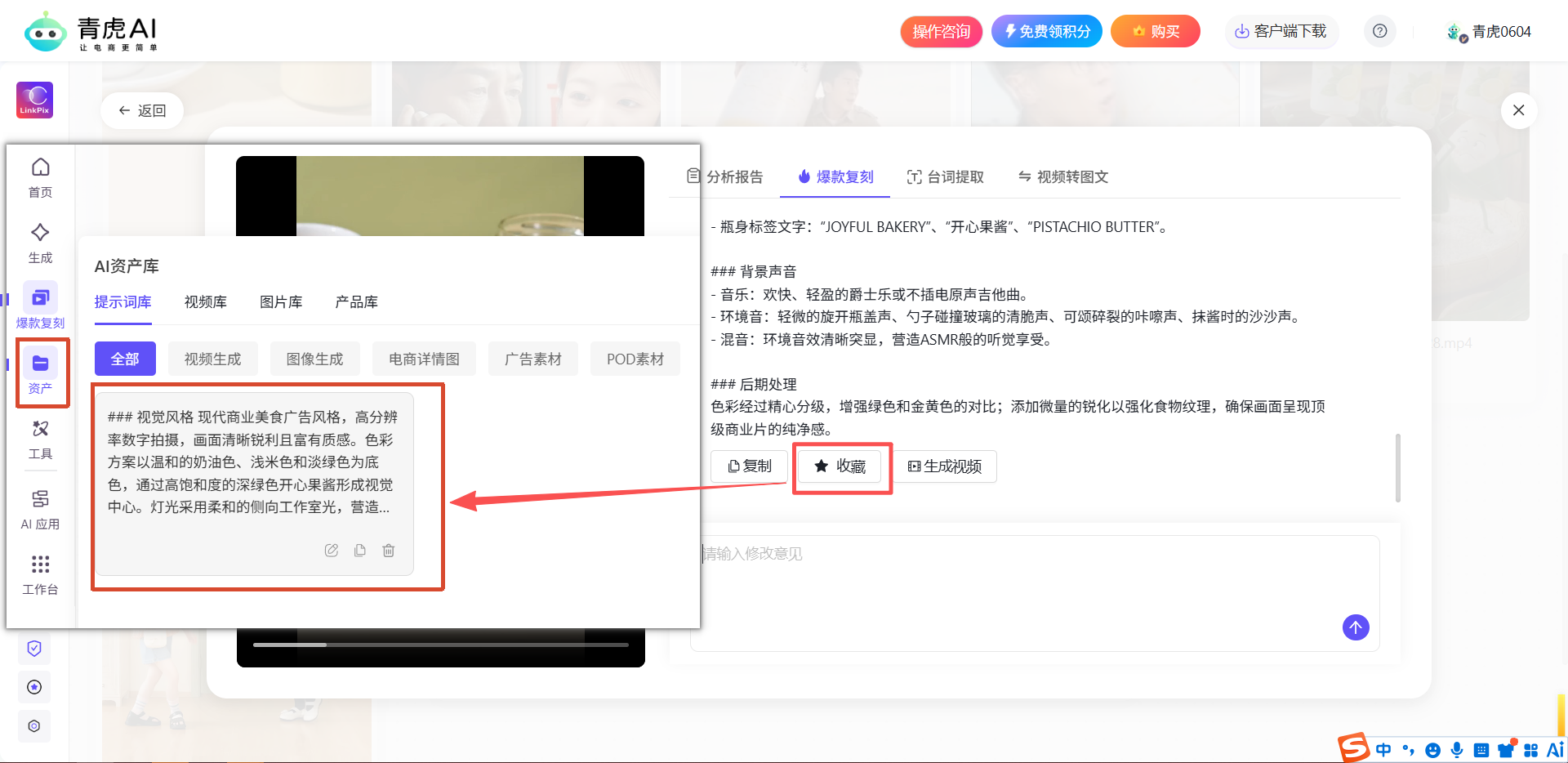The width and height of the screenshot is (1568, 763).
Task: Switch to 爆款复刻 tab
Action: 835,176
